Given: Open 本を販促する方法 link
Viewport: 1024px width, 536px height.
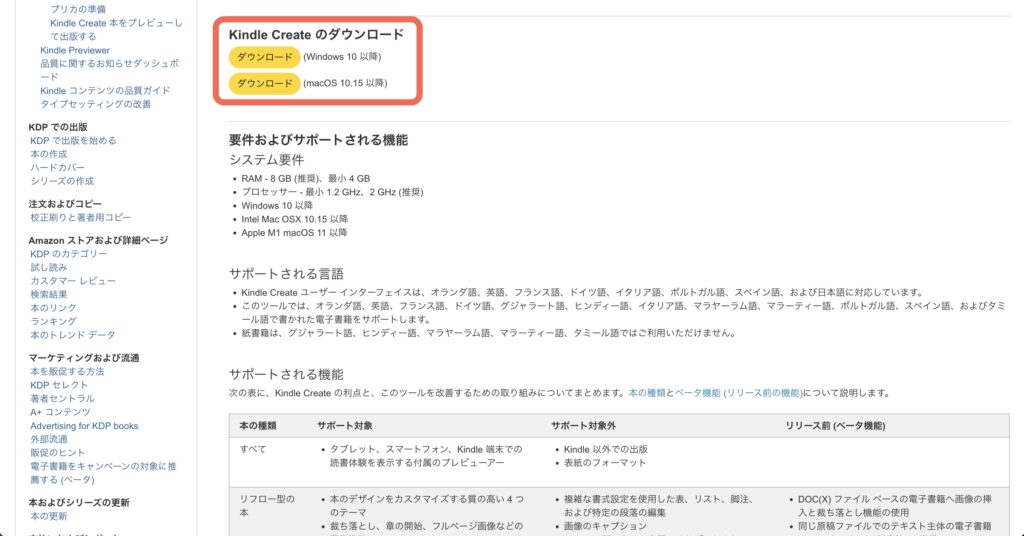Looking at the screenshot, I should click(x=67, y=371).
